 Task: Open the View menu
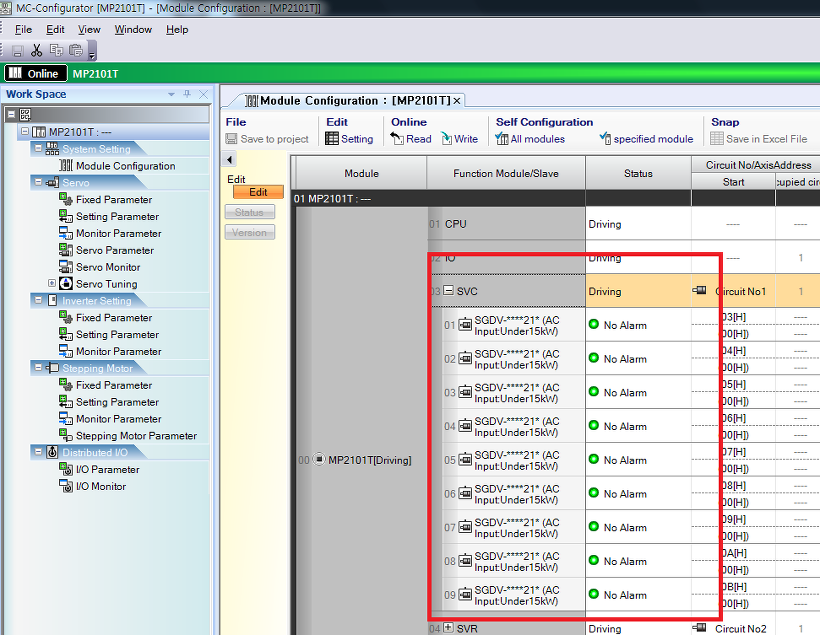(89, 29)
